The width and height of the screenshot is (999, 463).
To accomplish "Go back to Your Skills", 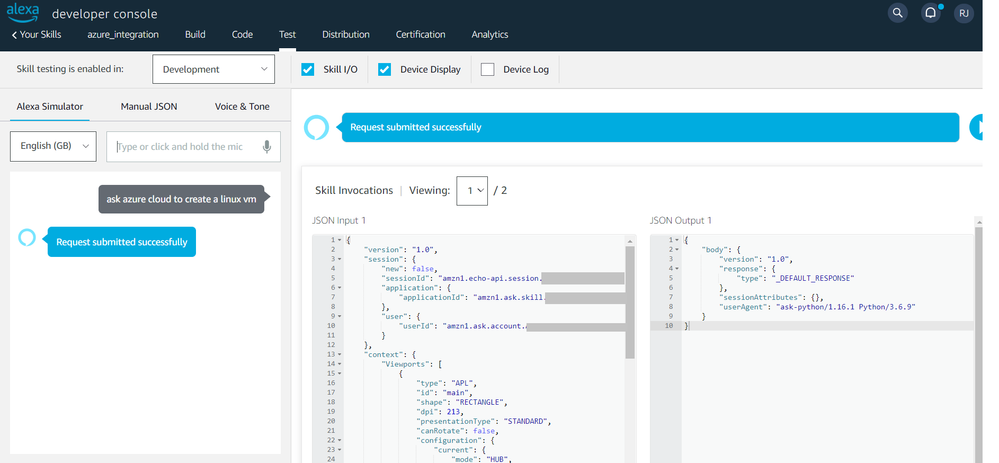I will click(36, 34).
